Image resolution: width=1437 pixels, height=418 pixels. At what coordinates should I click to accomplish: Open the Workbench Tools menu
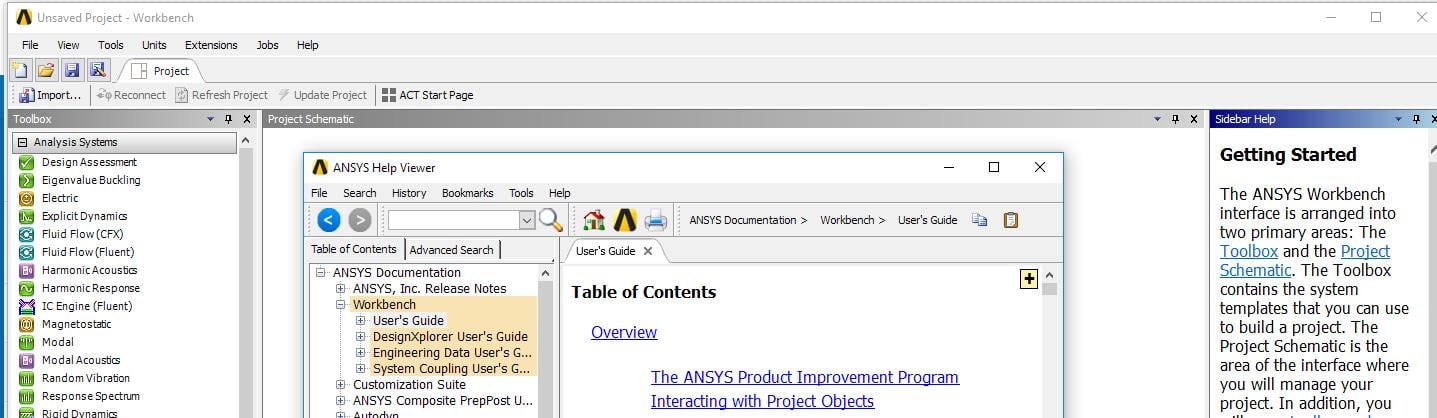111,45
